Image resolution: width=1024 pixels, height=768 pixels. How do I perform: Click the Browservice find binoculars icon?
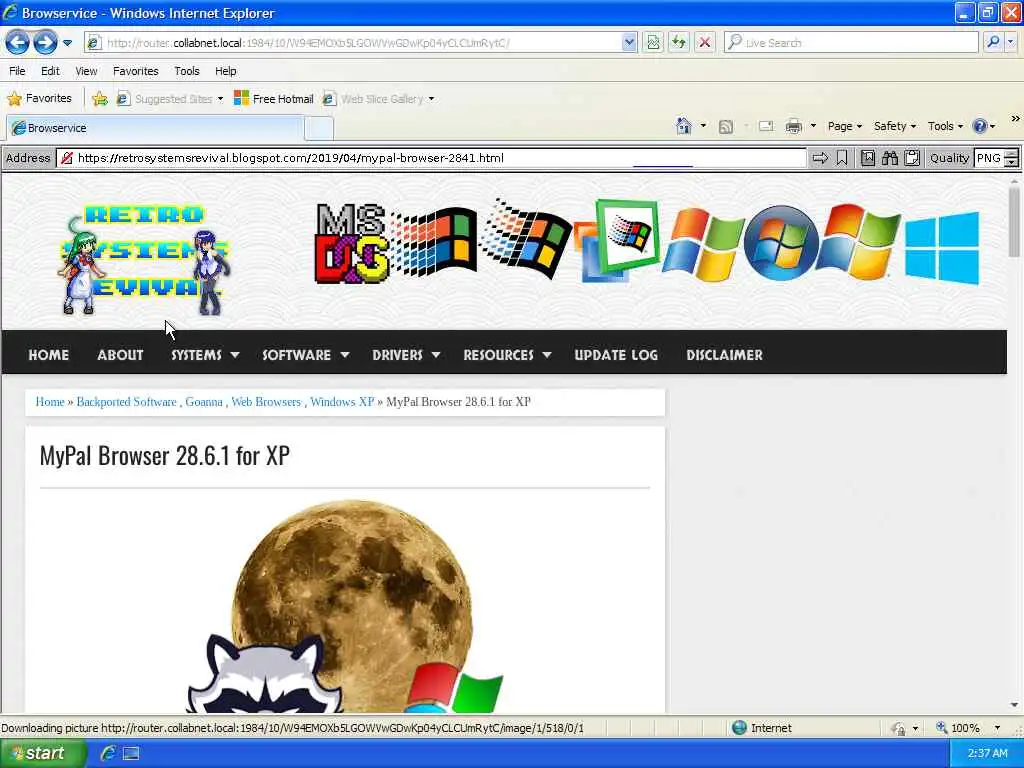click(889, 158)
